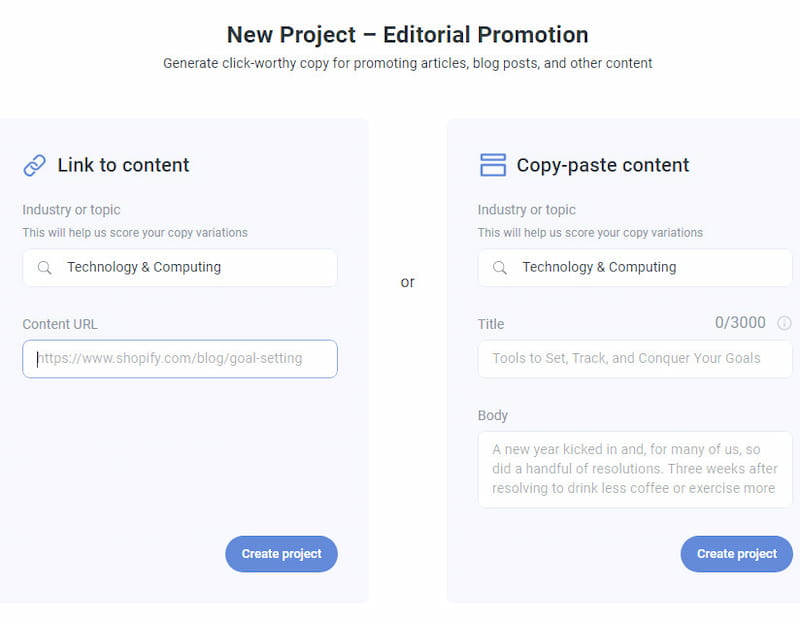Click into the Title text field
The width and height of the screenshot is (800, 621).
[635, 358]
